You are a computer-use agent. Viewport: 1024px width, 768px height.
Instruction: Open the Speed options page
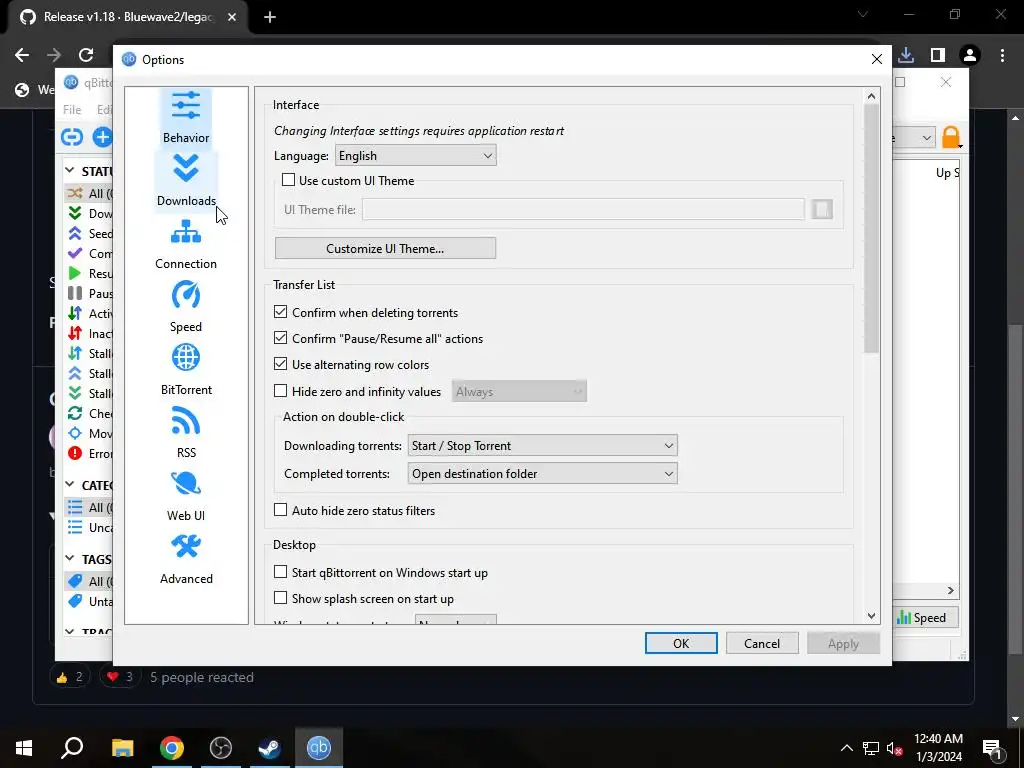tap(186, 307)
